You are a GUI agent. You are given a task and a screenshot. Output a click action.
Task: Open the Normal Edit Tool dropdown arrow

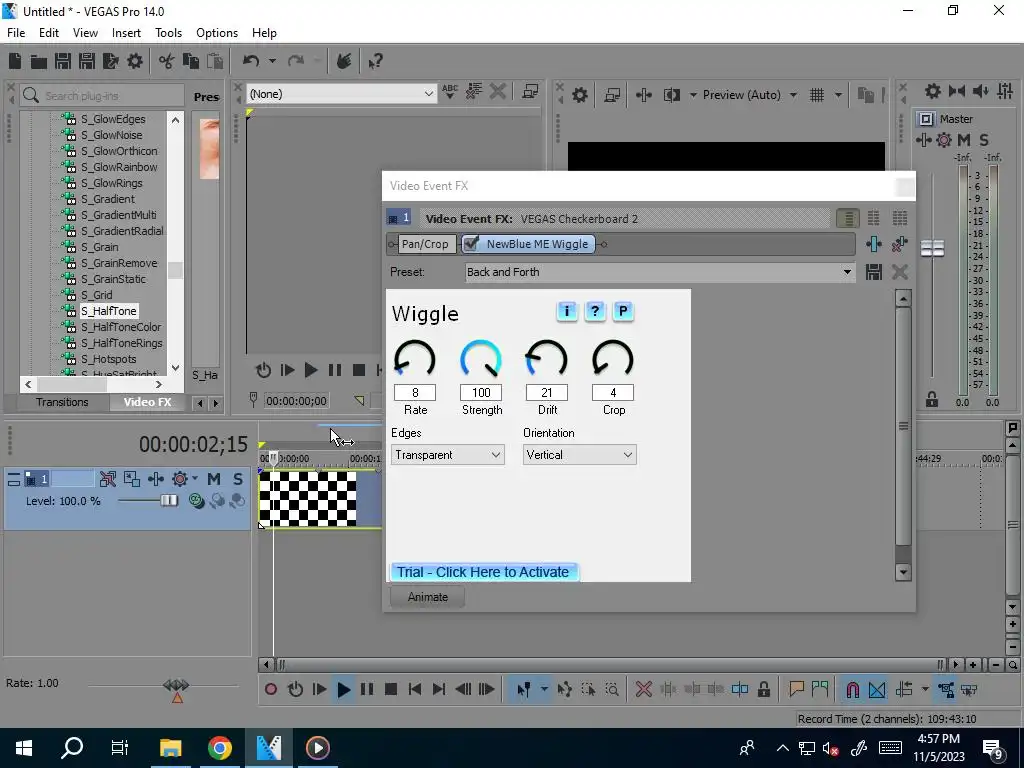tap(544, 689)
